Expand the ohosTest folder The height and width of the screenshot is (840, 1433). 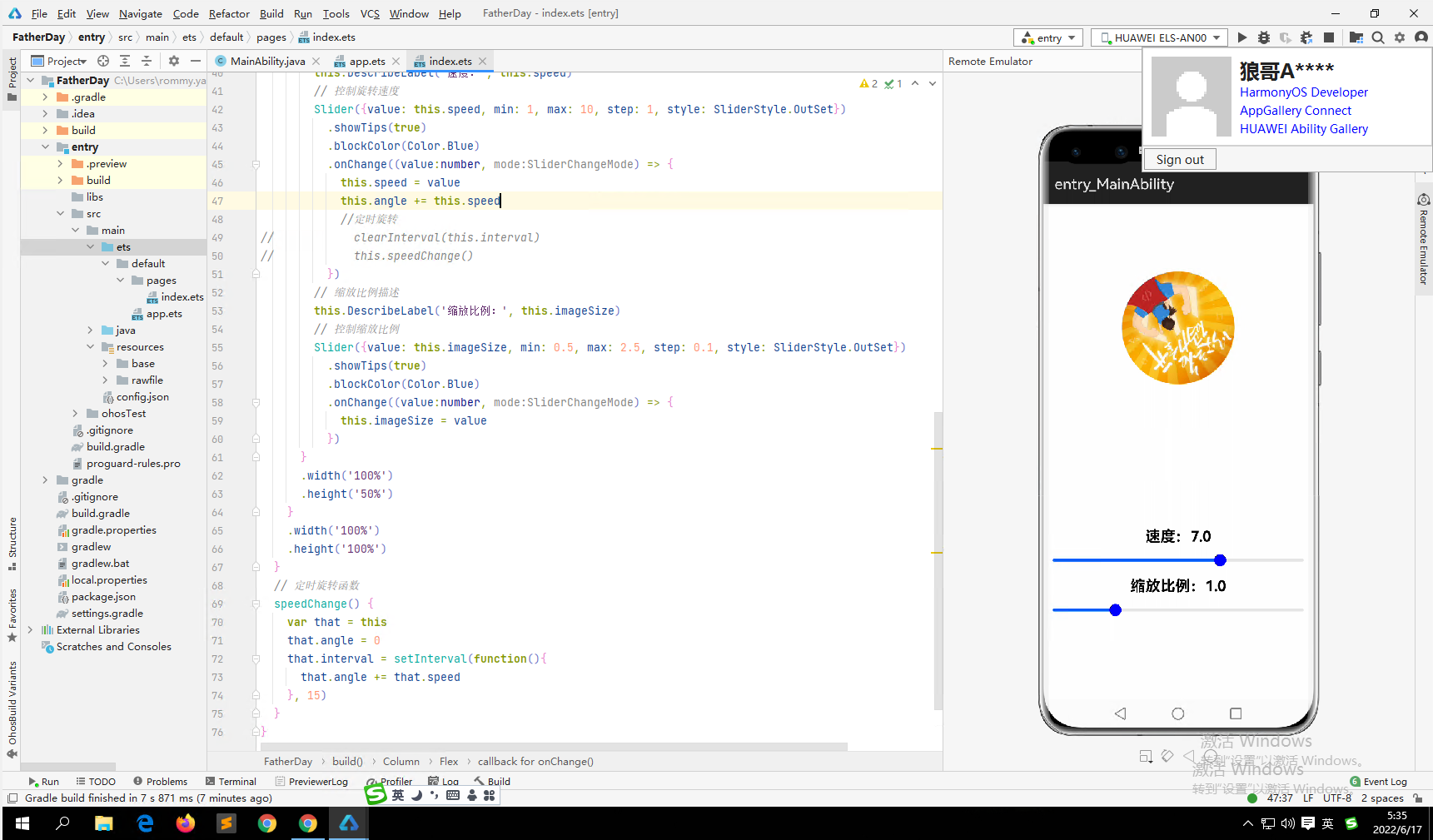75,414
